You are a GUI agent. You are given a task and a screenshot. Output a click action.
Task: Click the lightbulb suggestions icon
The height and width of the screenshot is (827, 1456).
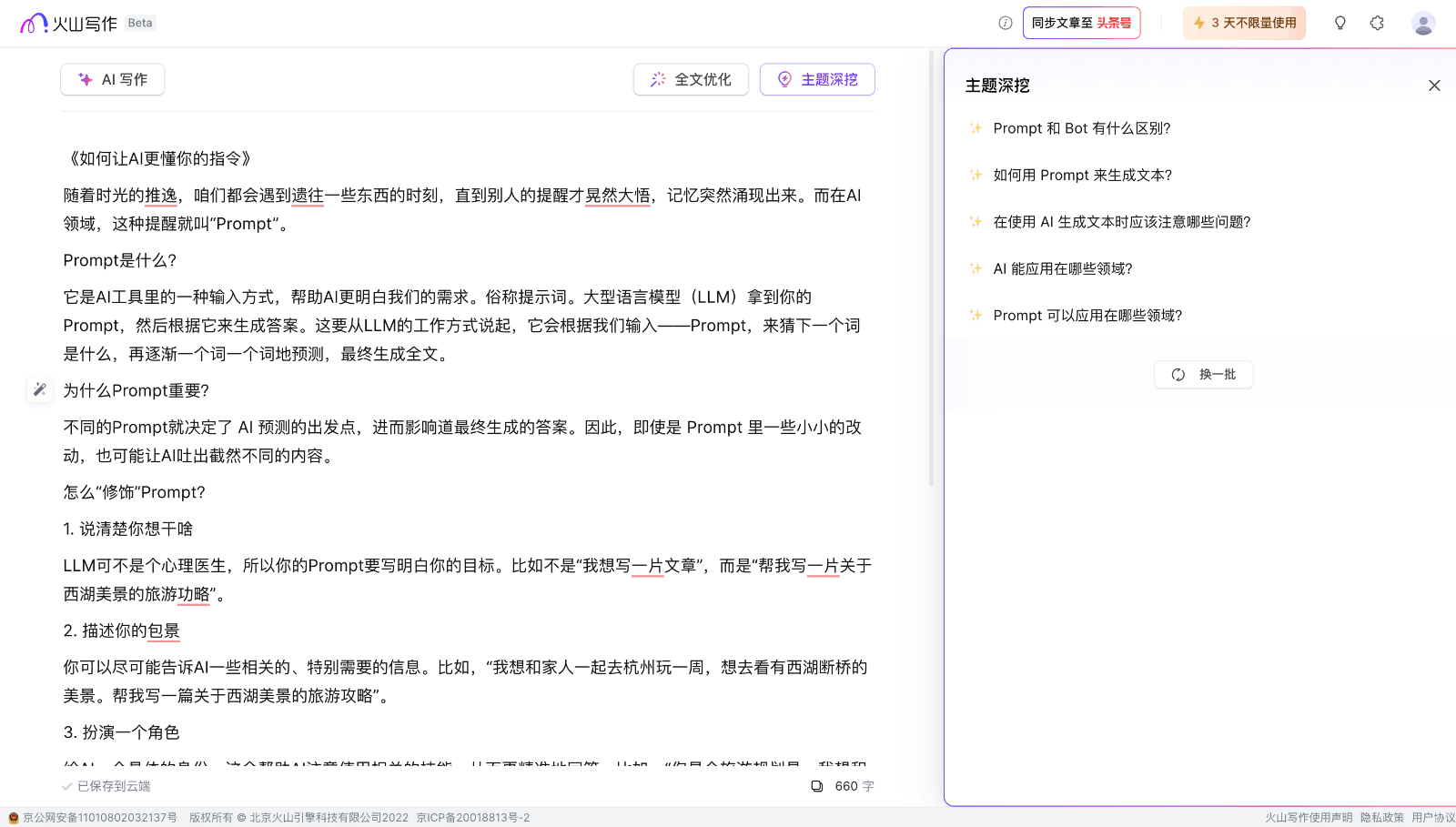point(1340,23)
